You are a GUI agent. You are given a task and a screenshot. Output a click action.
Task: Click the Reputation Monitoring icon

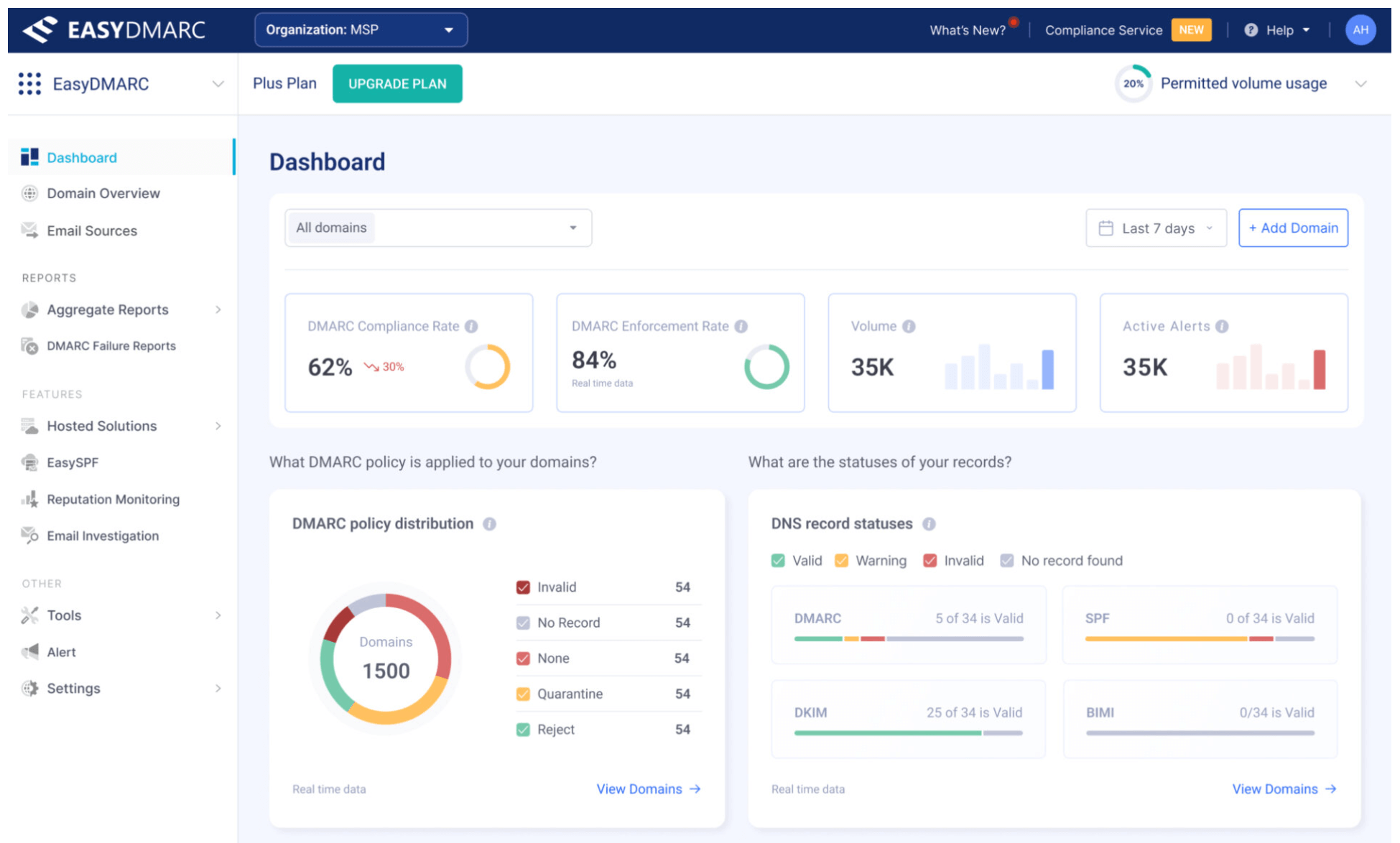tap(29, 499)
